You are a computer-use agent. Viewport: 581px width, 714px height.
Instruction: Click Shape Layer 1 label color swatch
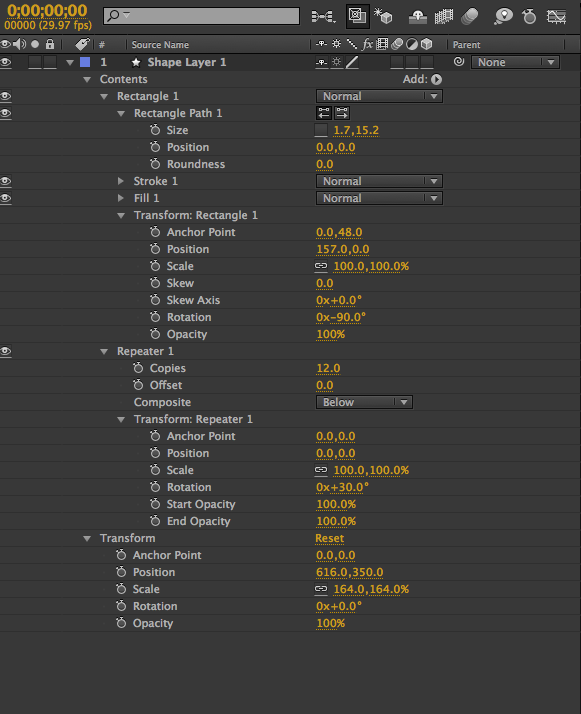click(85, 62)
